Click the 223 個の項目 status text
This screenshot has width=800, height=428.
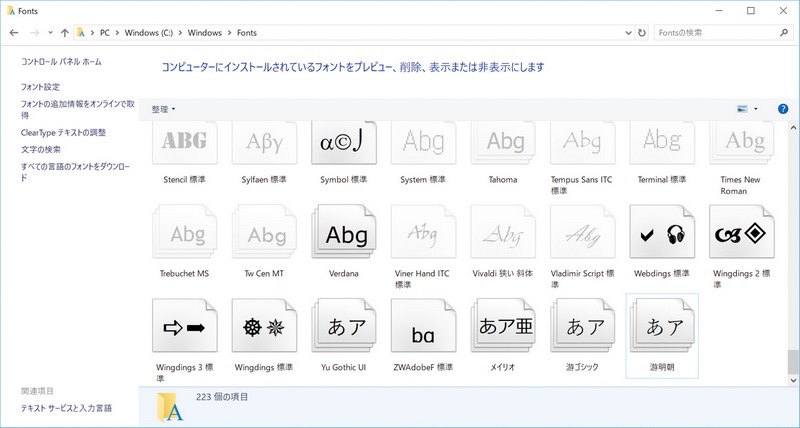(222, 397)
